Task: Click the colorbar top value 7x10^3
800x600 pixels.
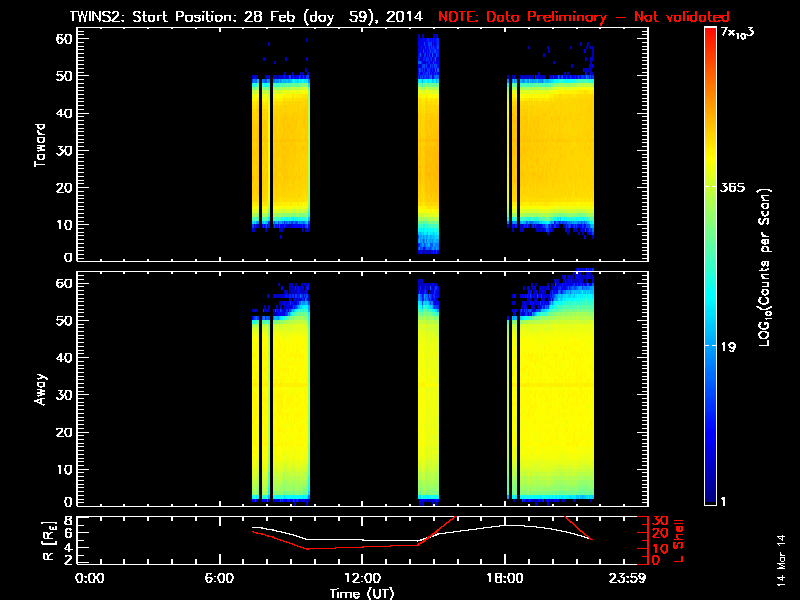Action: point(737,34)
